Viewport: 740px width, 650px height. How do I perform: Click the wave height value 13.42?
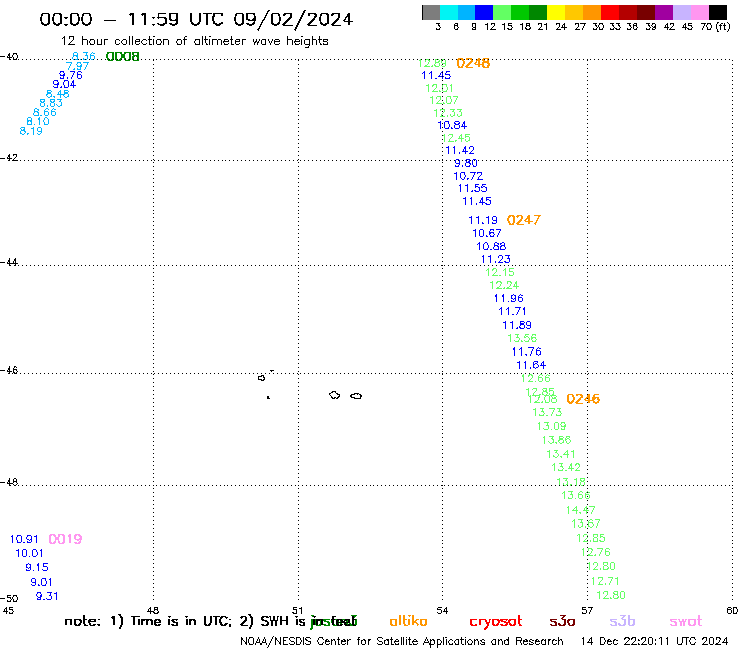pyautogui.click(x=566, y=467)
